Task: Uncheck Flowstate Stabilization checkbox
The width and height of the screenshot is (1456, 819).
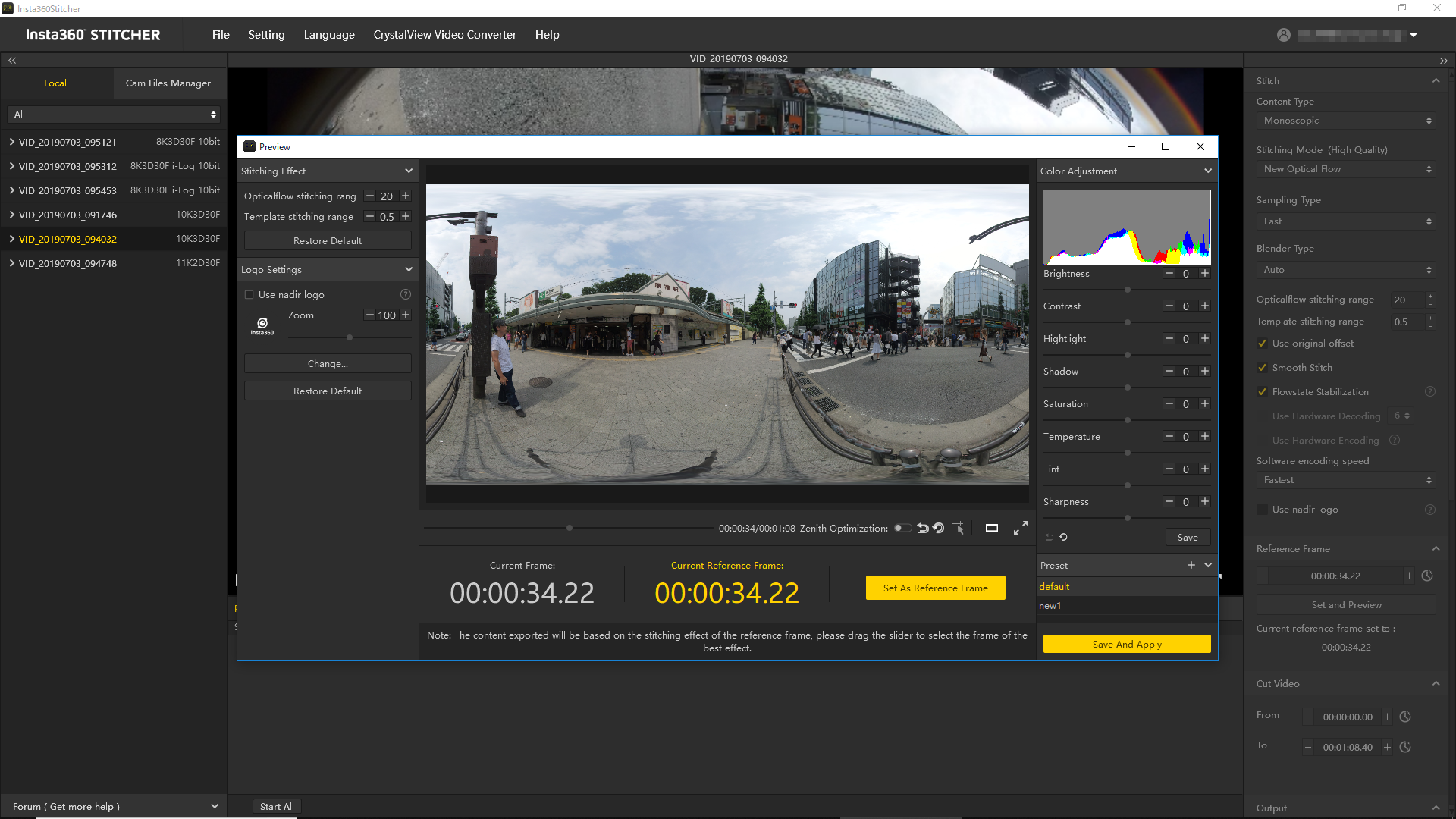Action: pyautogui.click(x=1262, y=392)
